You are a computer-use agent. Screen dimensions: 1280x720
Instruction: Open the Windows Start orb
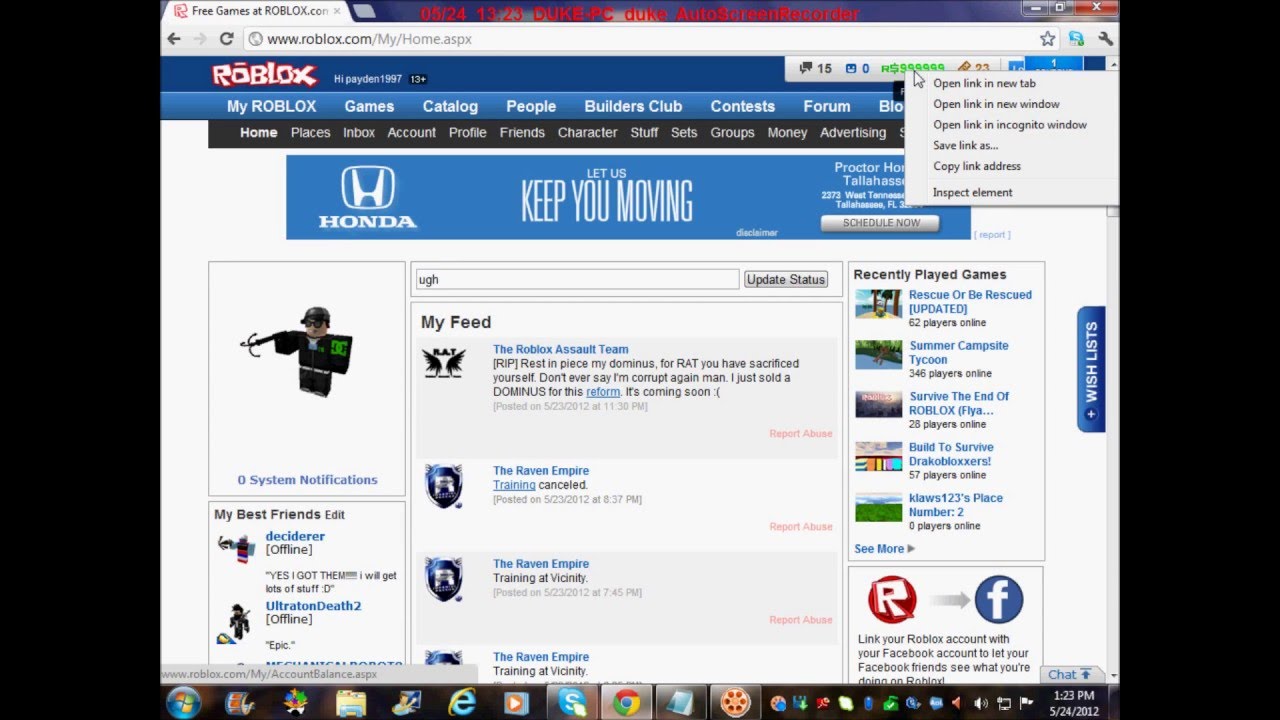point(184,703)
